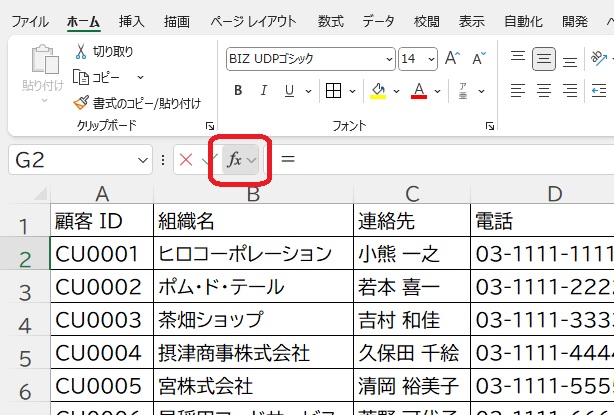Expand the font size 14 dropdown
The height and width of the screenshot is (415, 614).
pos(430,59)
